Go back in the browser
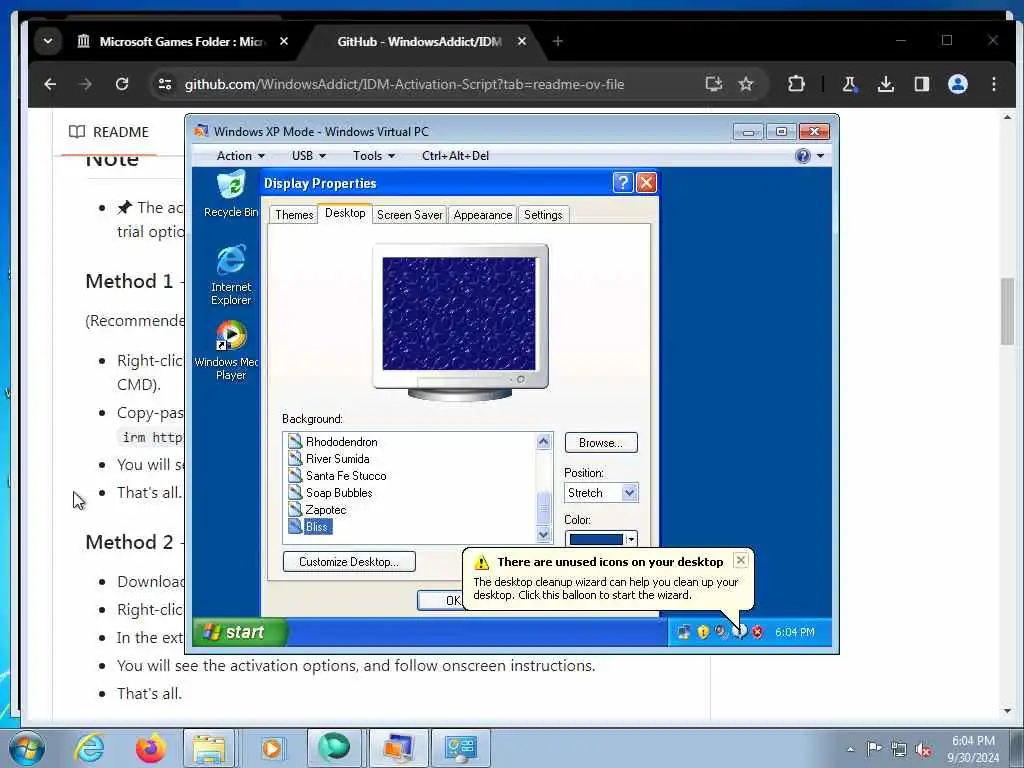1024x768 pixels. 50,84
